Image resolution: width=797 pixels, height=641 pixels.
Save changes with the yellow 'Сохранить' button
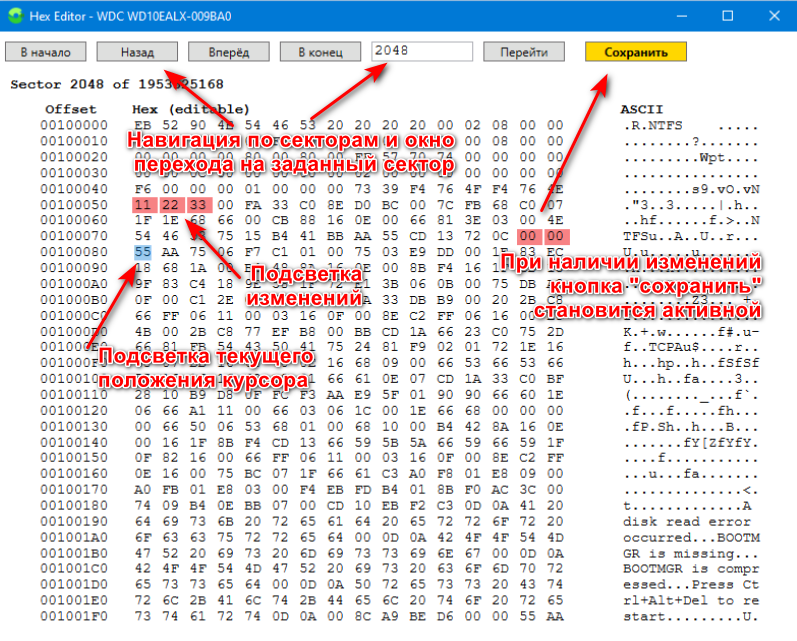[x=635, y=52]
